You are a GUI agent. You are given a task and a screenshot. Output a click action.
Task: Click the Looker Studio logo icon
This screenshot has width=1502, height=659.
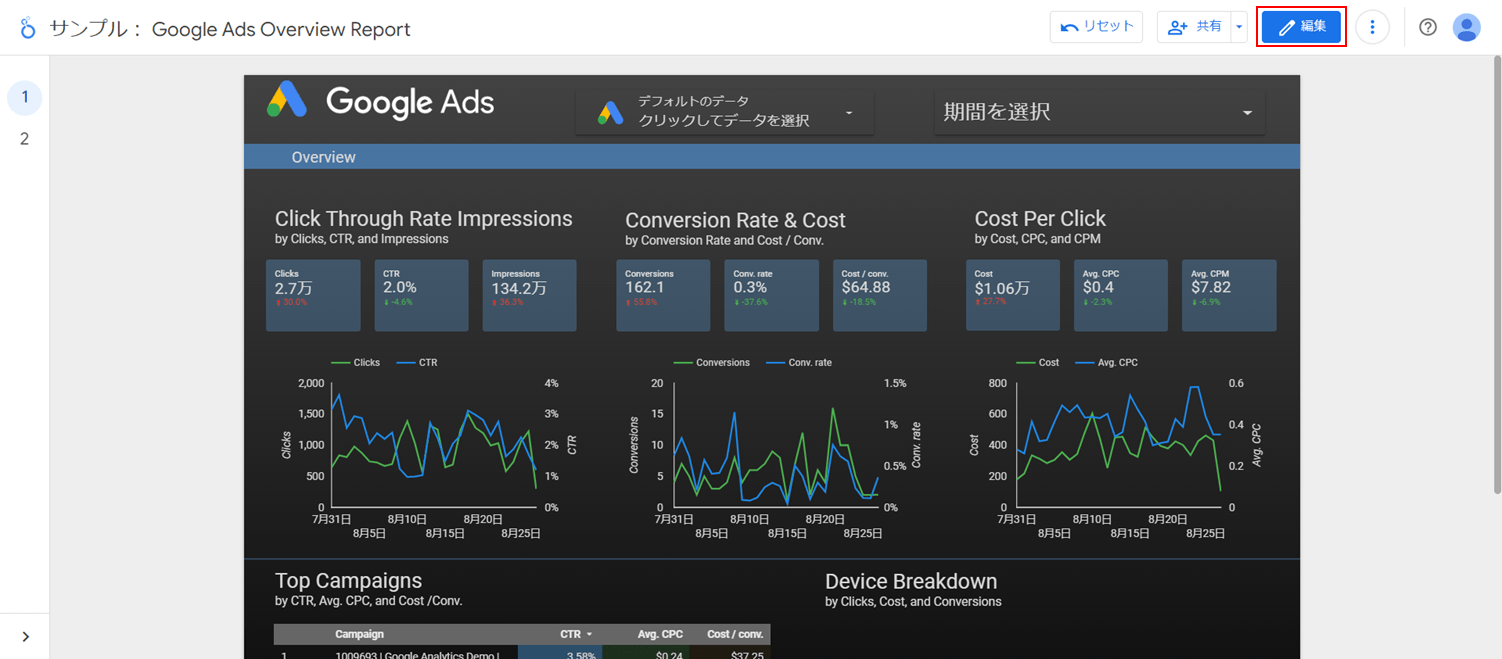27,28
